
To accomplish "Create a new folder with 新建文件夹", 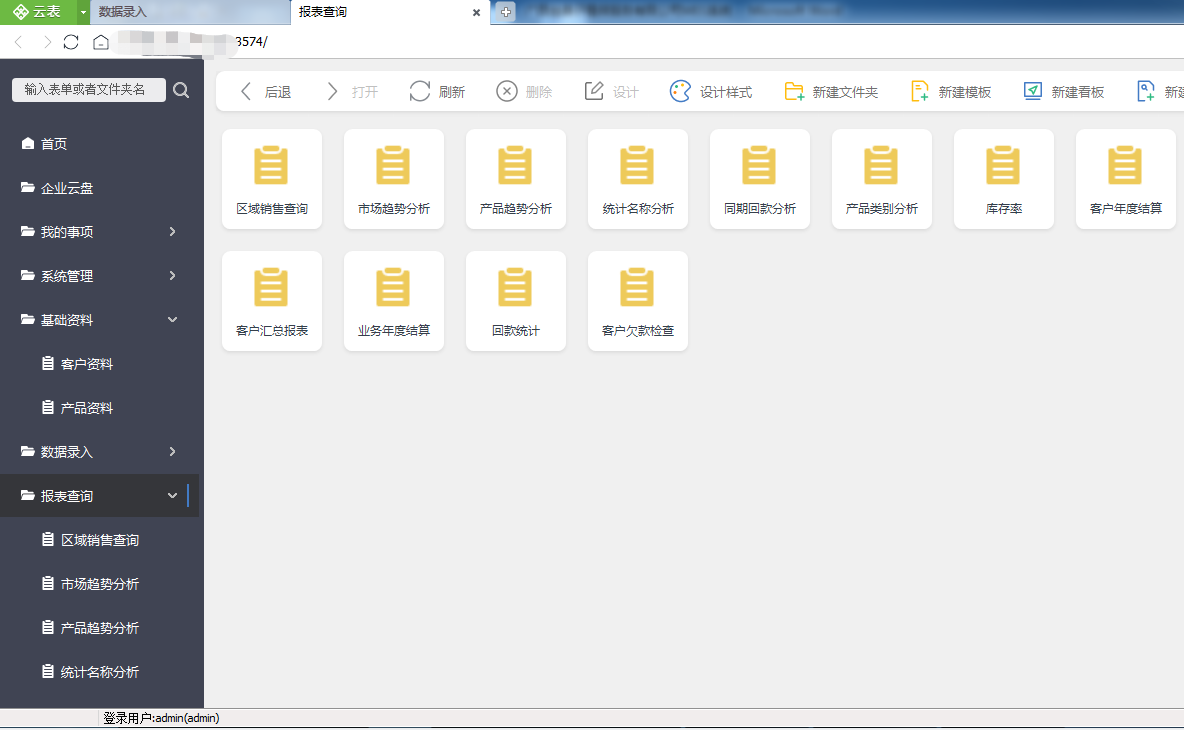I will [831, 91].
